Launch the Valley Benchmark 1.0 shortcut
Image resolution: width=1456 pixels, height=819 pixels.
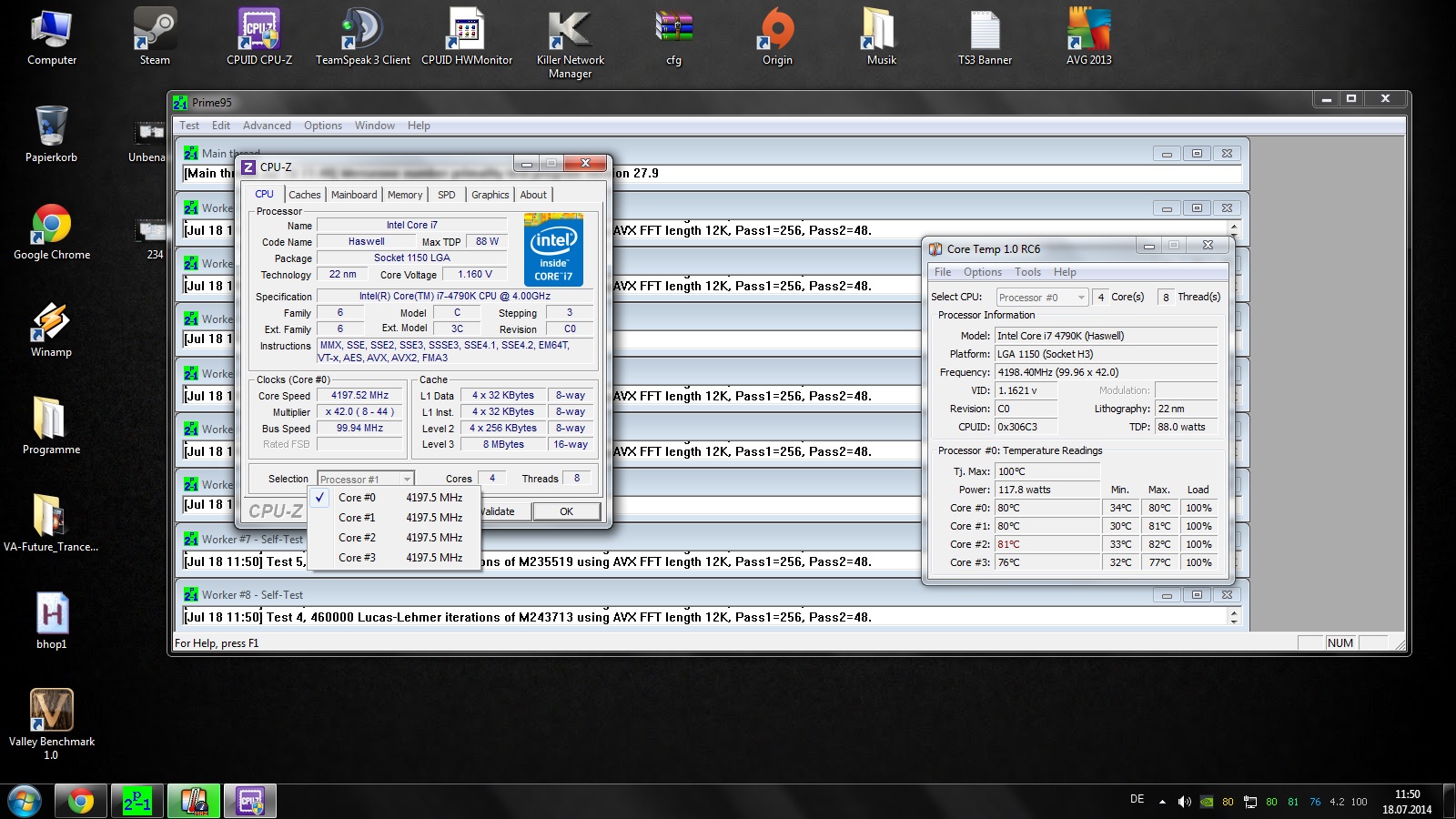point(52,724)
